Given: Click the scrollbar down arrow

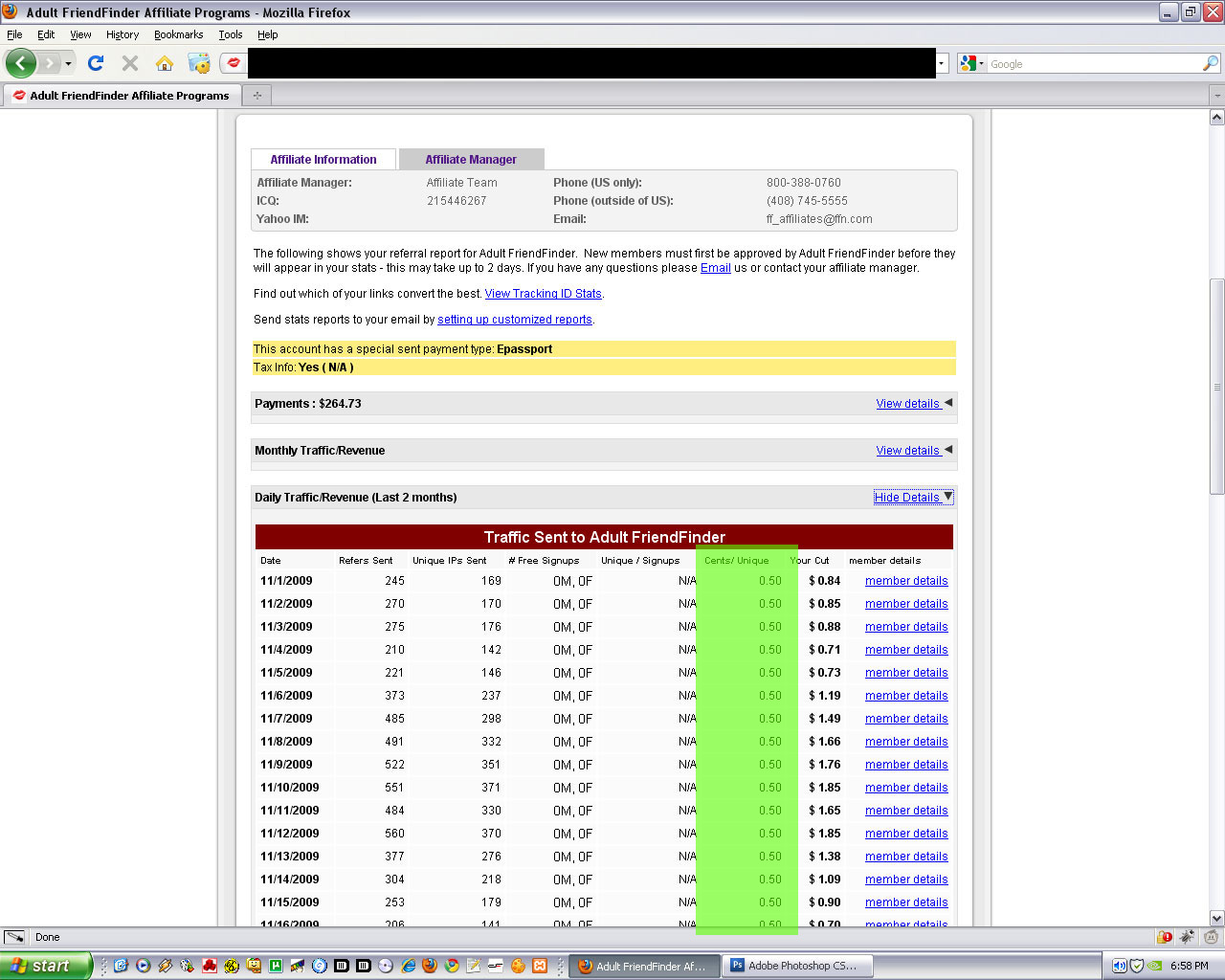Looking at the screenshot, I should 1216,918.
